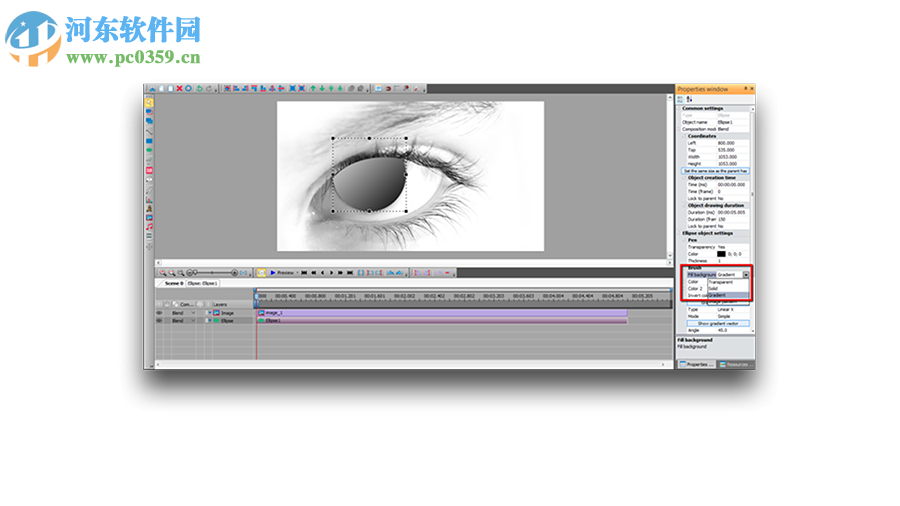Toggle visibility eye of Ellipse layer

coord(159,321)
